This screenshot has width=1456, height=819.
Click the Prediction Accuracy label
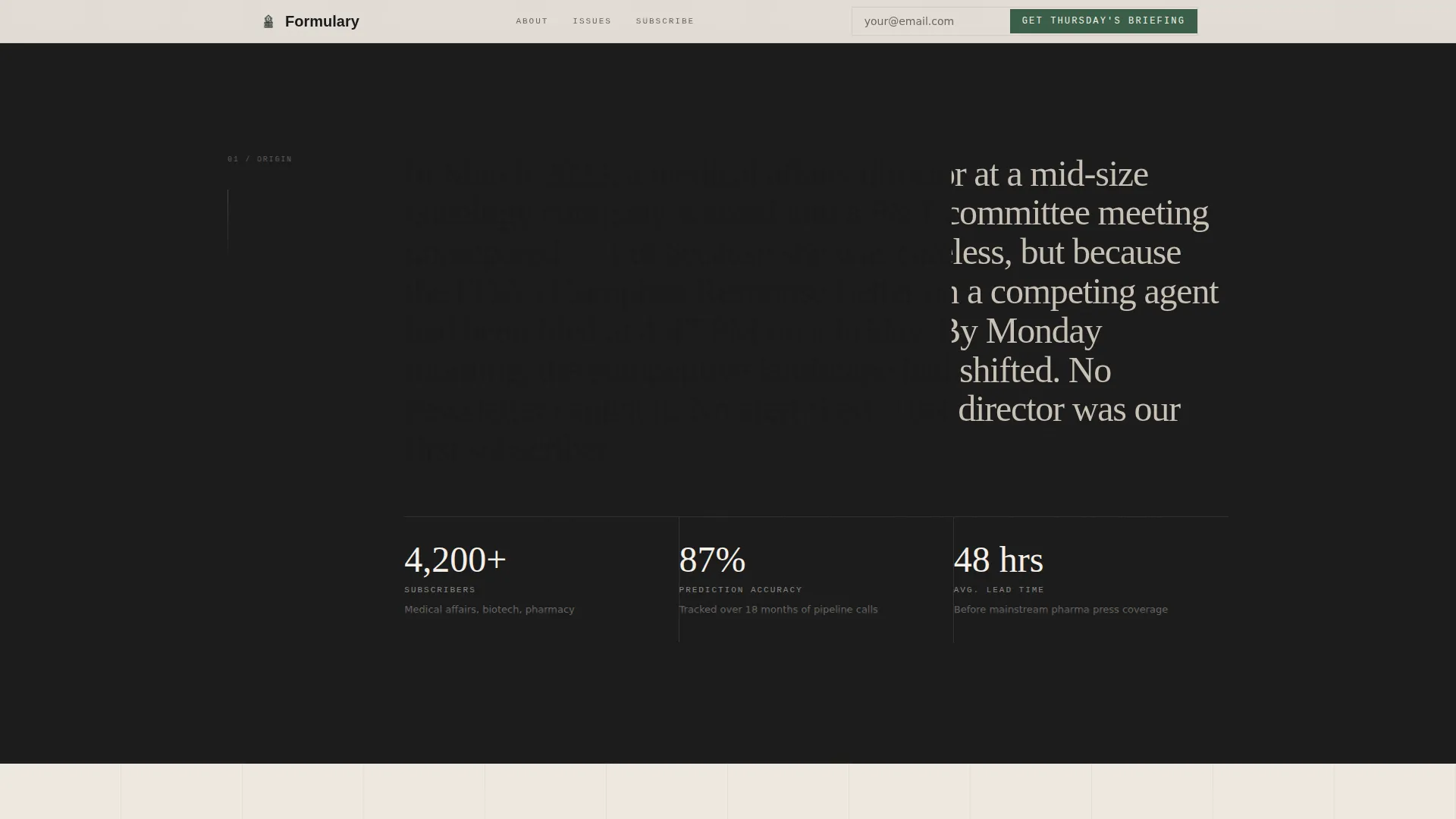(740, 590)
